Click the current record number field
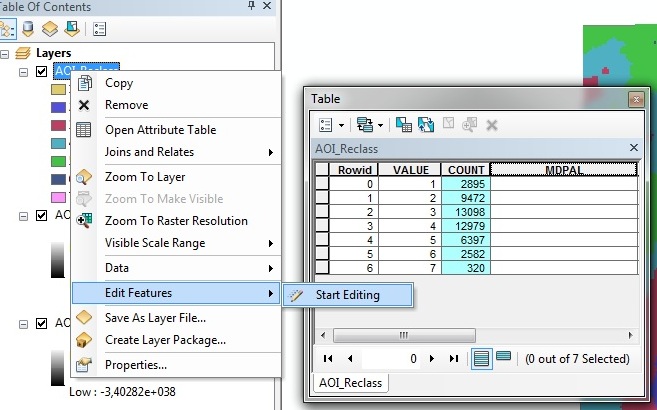This screenshot has width=657, height=410. click(x=390, y=359)
